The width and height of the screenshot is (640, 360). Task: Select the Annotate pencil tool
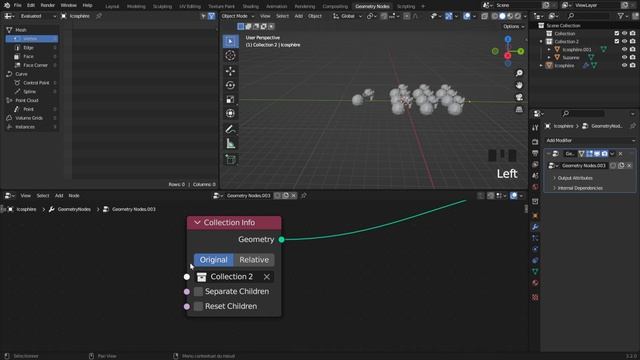coord(230,129)
